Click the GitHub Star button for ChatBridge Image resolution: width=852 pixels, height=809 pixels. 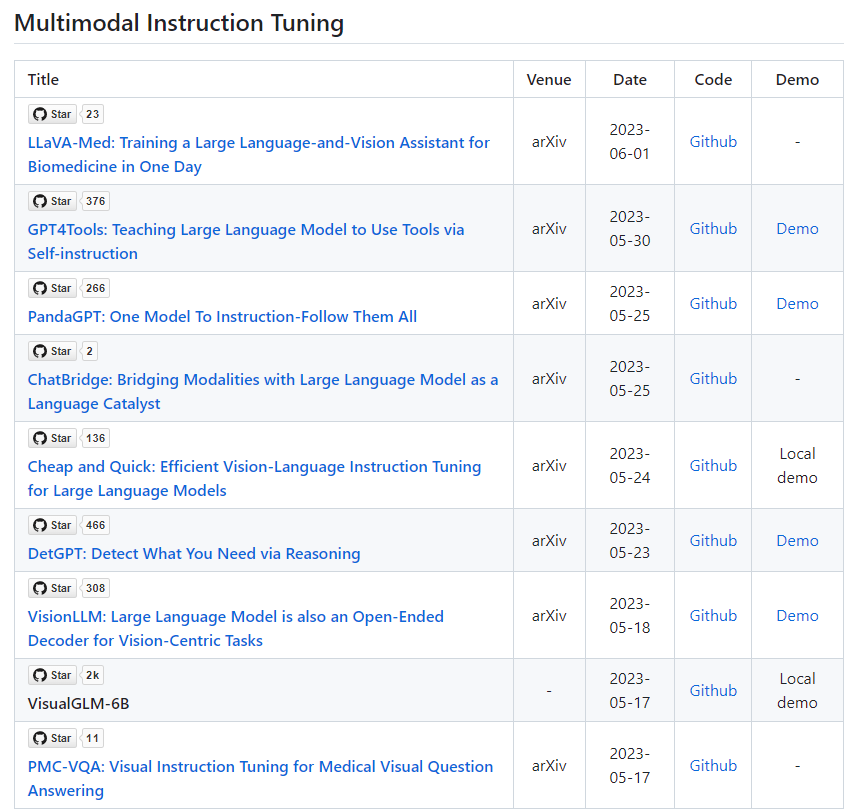52,351
